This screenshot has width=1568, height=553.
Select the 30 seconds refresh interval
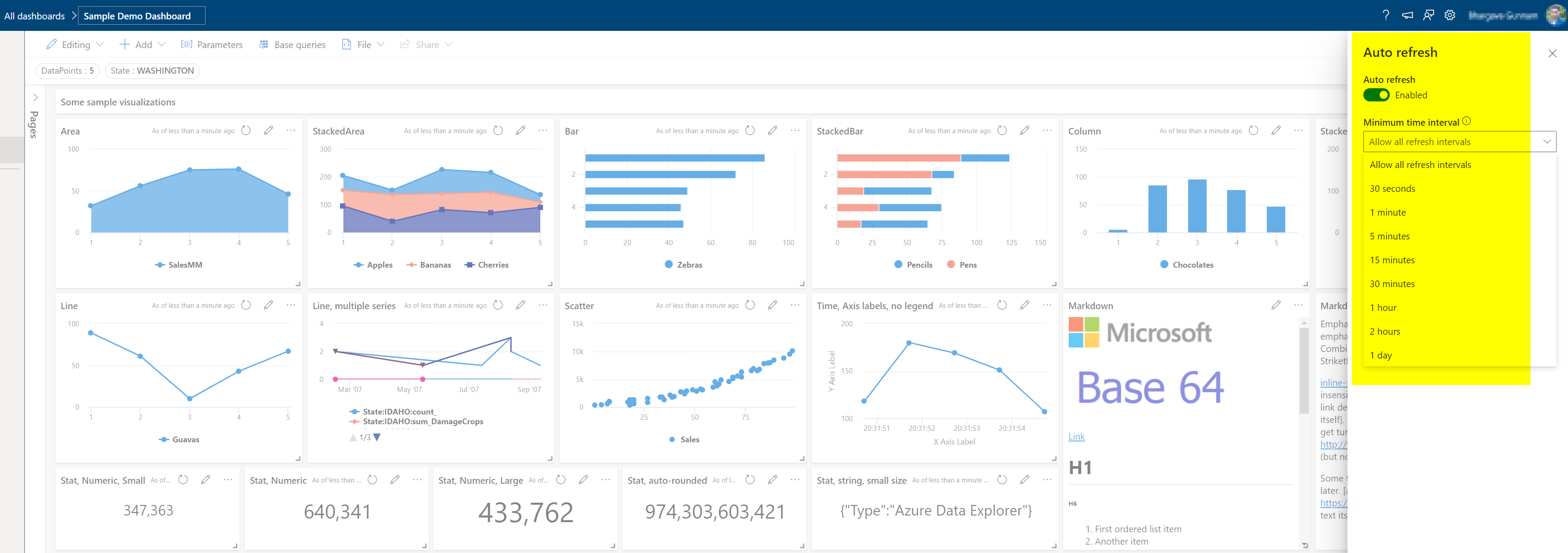click(1393, 189)
